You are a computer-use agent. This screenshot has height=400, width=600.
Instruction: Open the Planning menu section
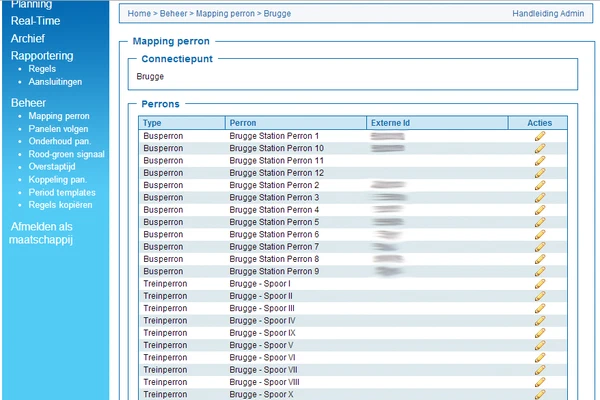click(31, 5)
